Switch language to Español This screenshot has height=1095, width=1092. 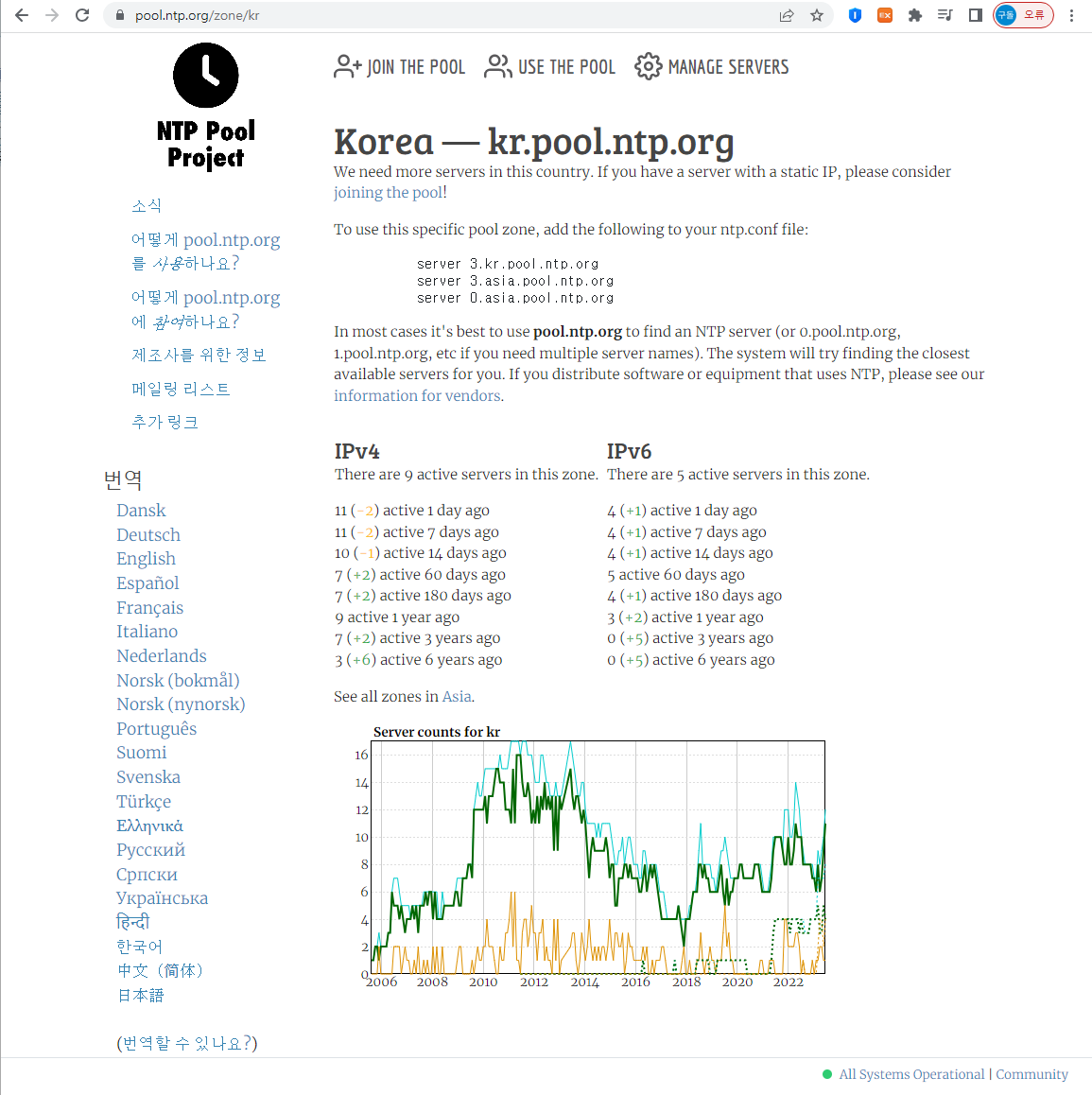(147, 583)
